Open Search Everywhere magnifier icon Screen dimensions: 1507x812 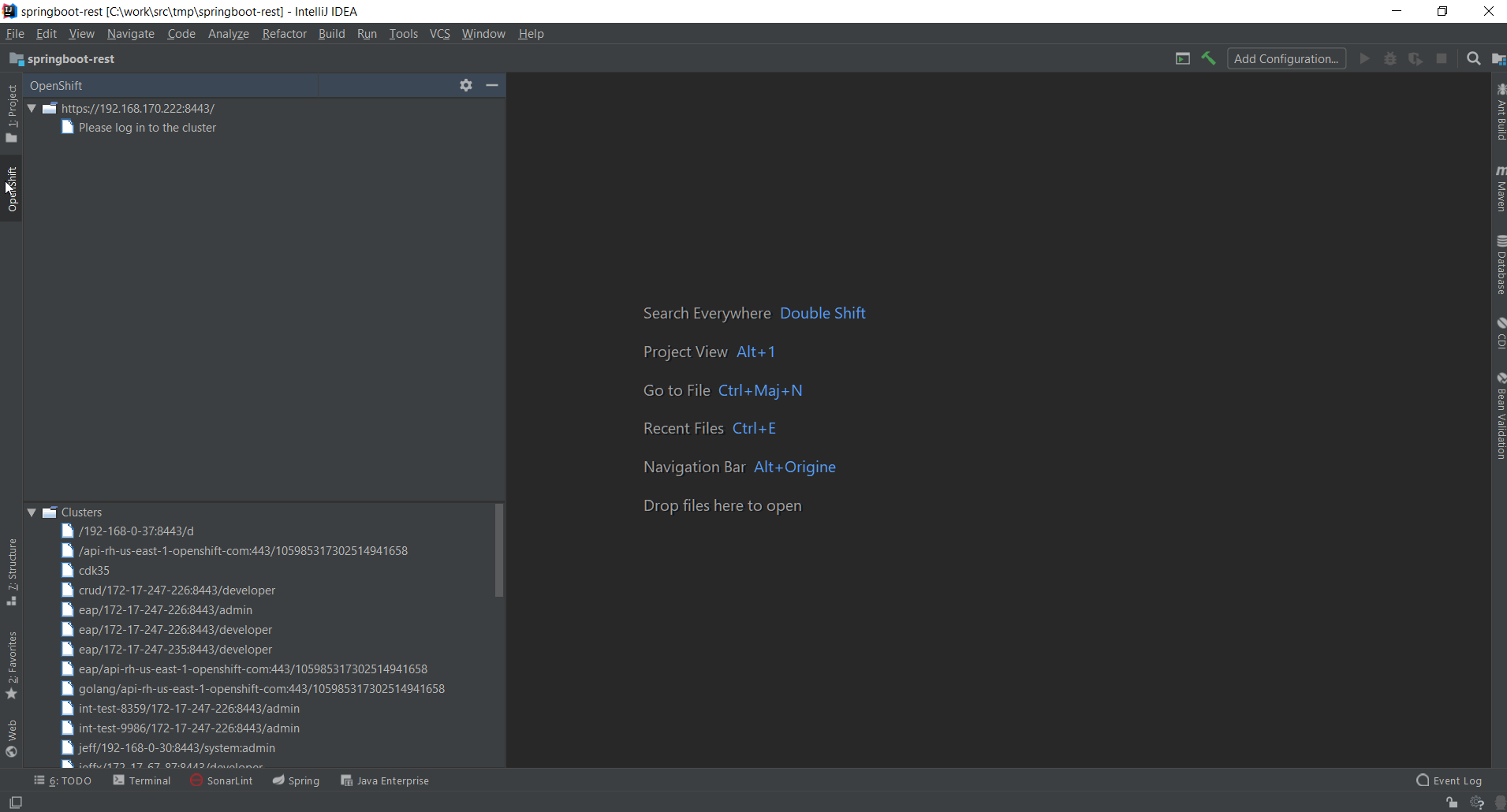coord(1473,58)
